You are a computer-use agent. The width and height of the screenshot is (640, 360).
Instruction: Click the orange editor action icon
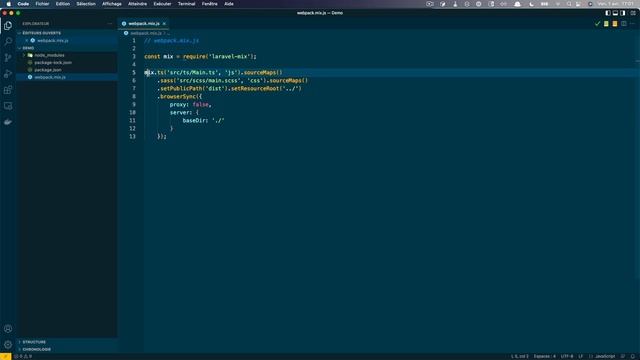point(615,24)
